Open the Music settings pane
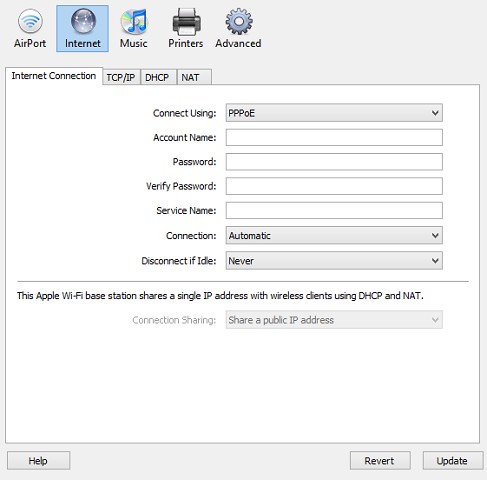487x480 pixels. (134, 29)
